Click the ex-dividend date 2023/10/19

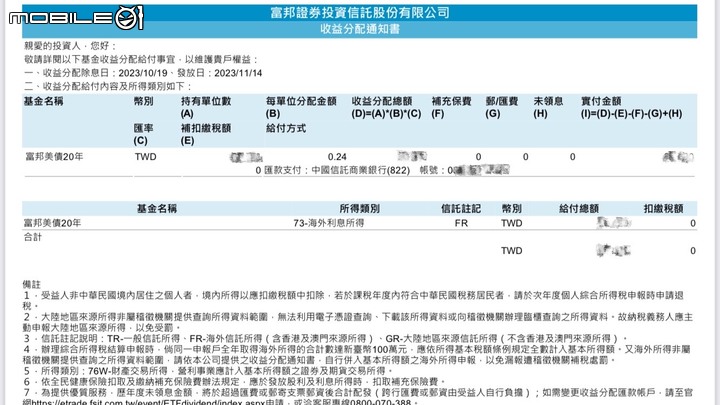[143, 73]
